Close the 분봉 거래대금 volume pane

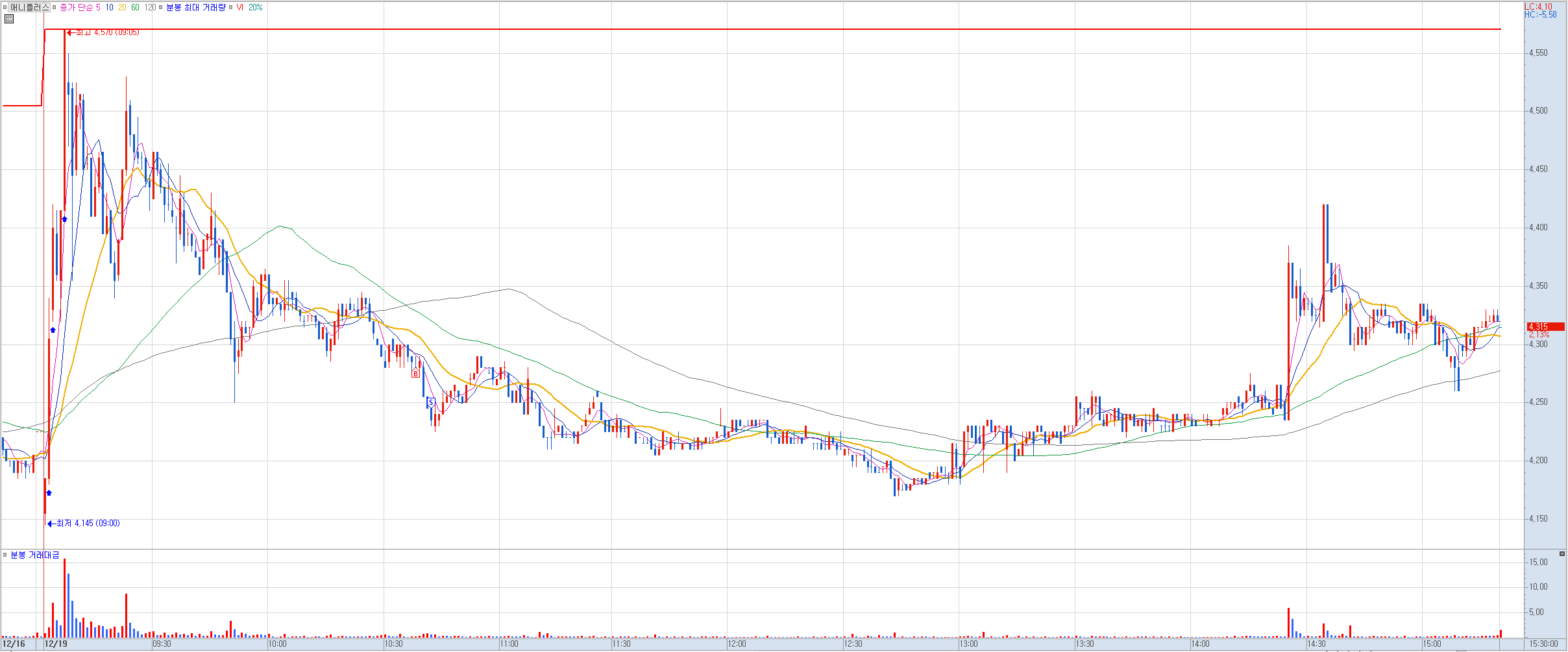[1562, 553]
